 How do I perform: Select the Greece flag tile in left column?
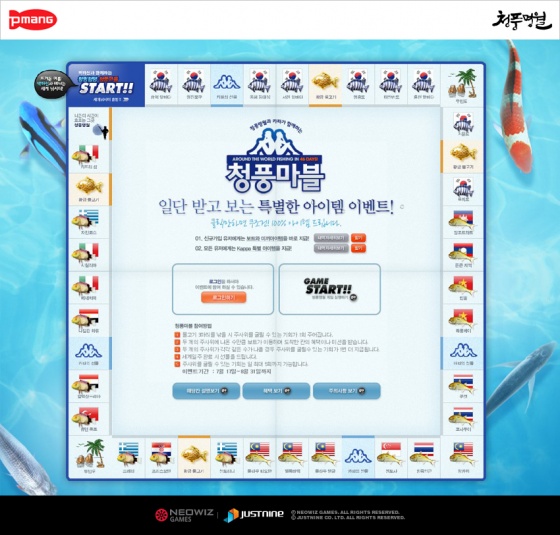(x=89, y=222)
